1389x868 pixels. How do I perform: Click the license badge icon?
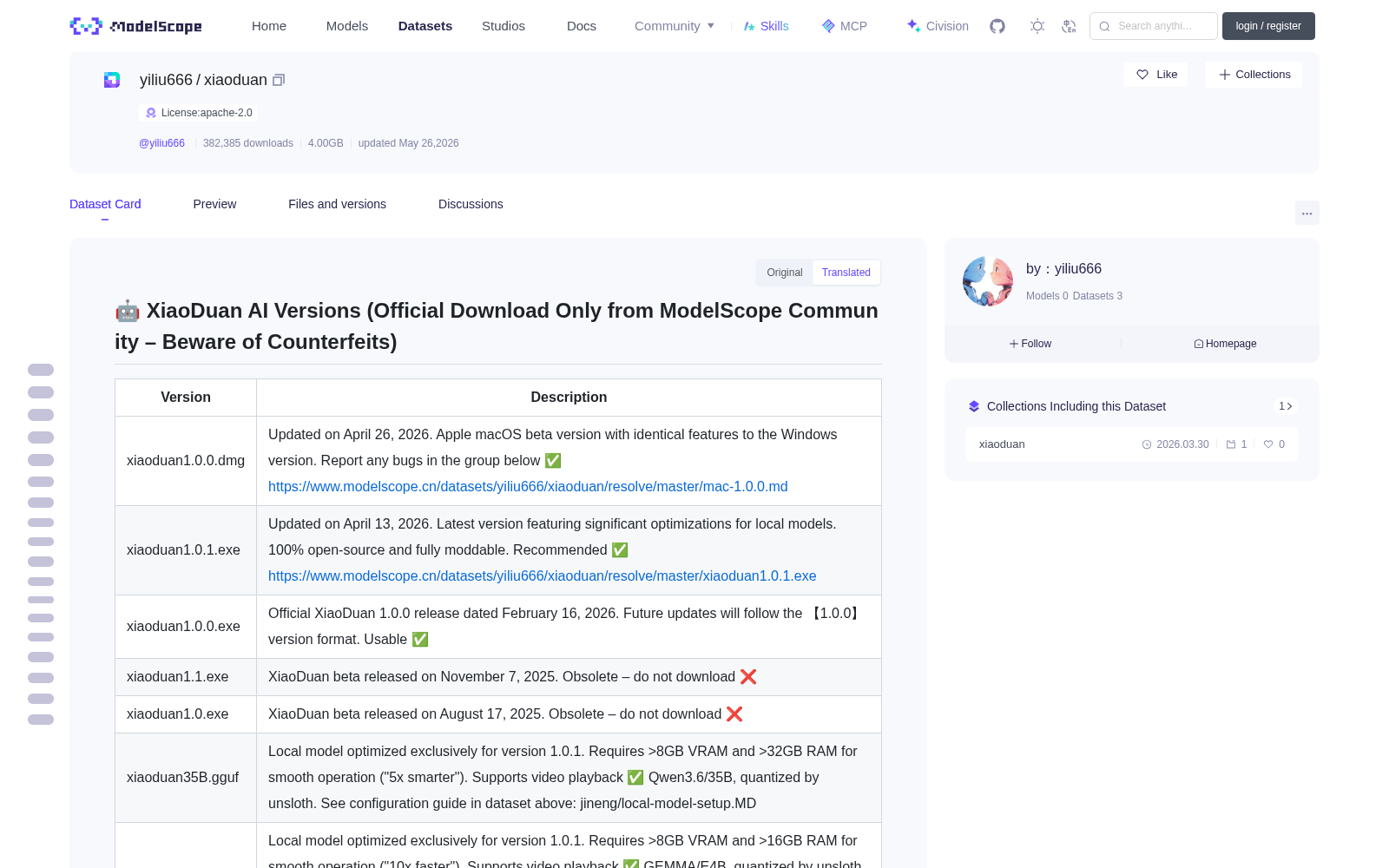tap(151, 113)
